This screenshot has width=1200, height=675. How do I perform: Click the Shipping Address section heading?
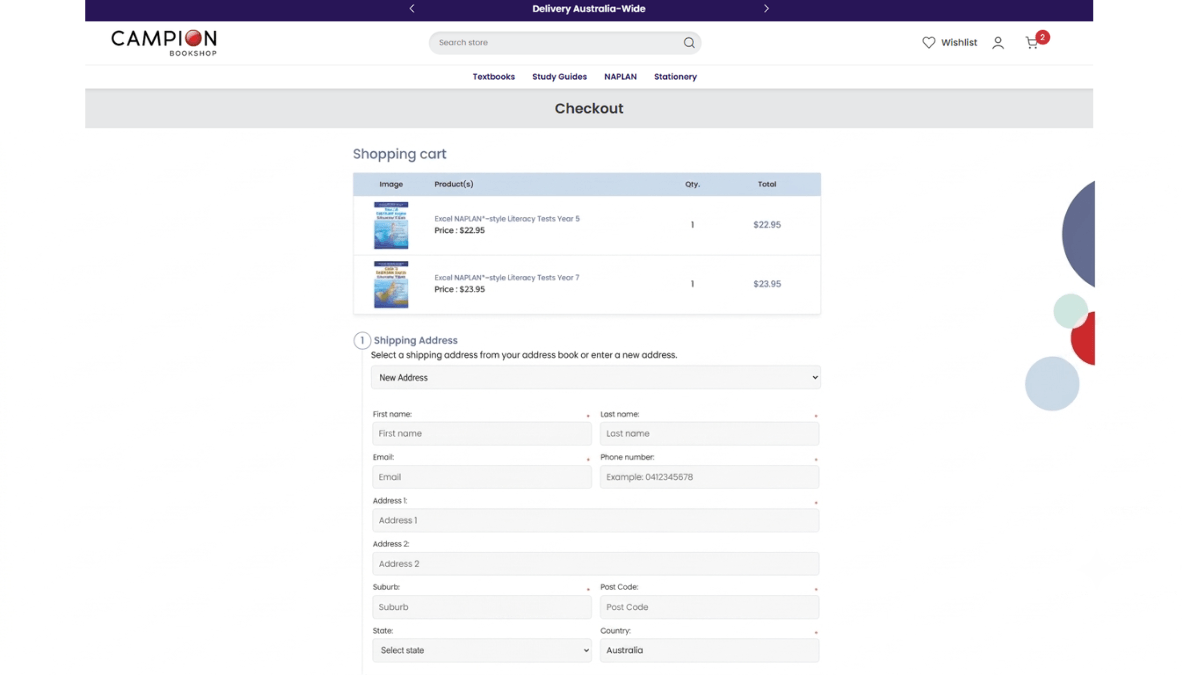(x=416, y=340)
